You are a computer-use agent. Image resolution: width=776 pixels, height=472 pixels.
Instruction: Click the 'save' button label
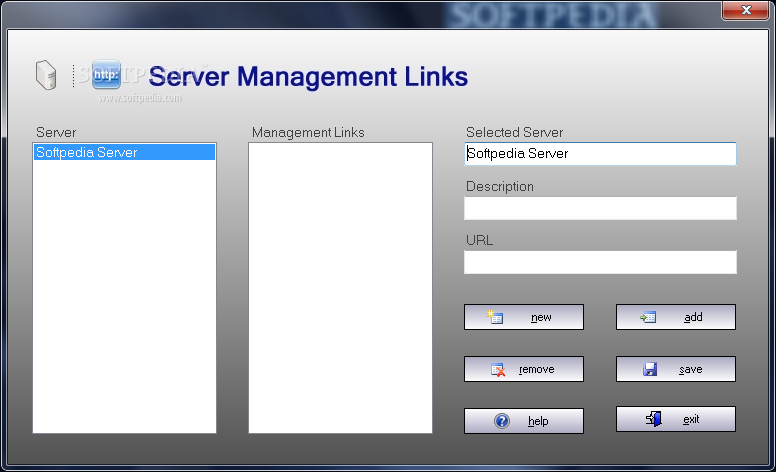pyautogui.click(x=690, y=370)
